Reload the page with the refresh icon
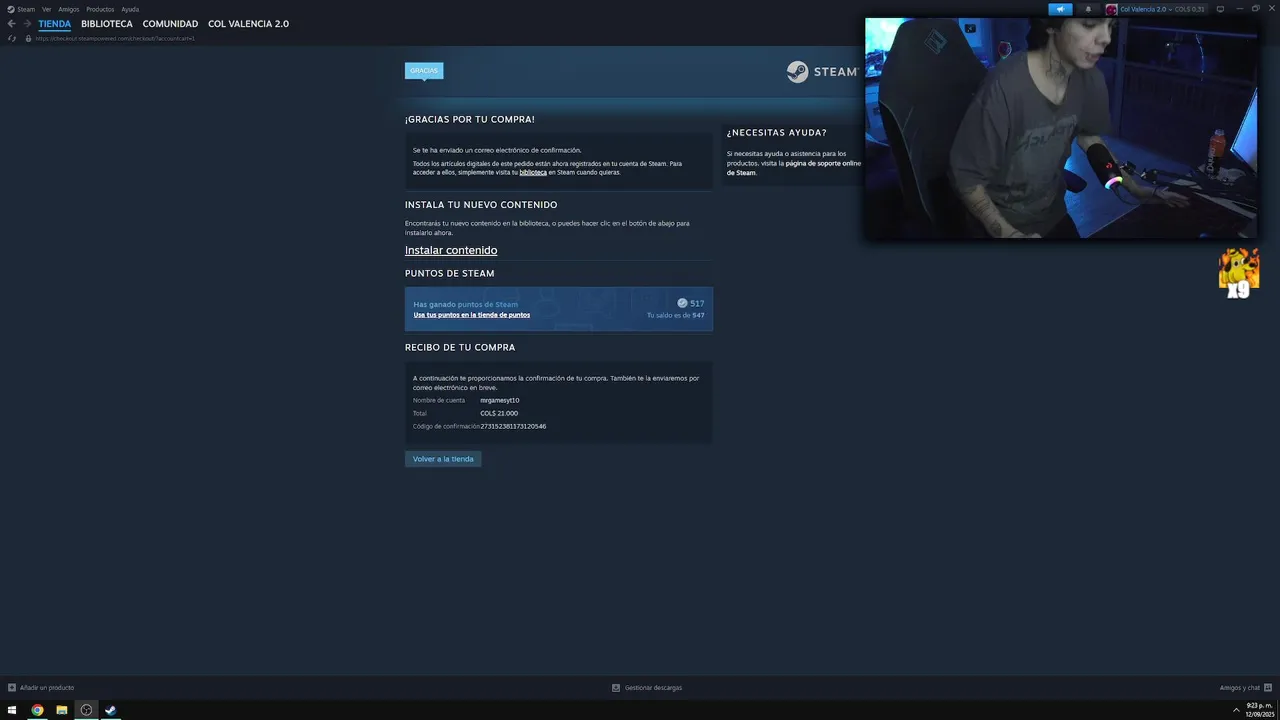 pos(12,38)
